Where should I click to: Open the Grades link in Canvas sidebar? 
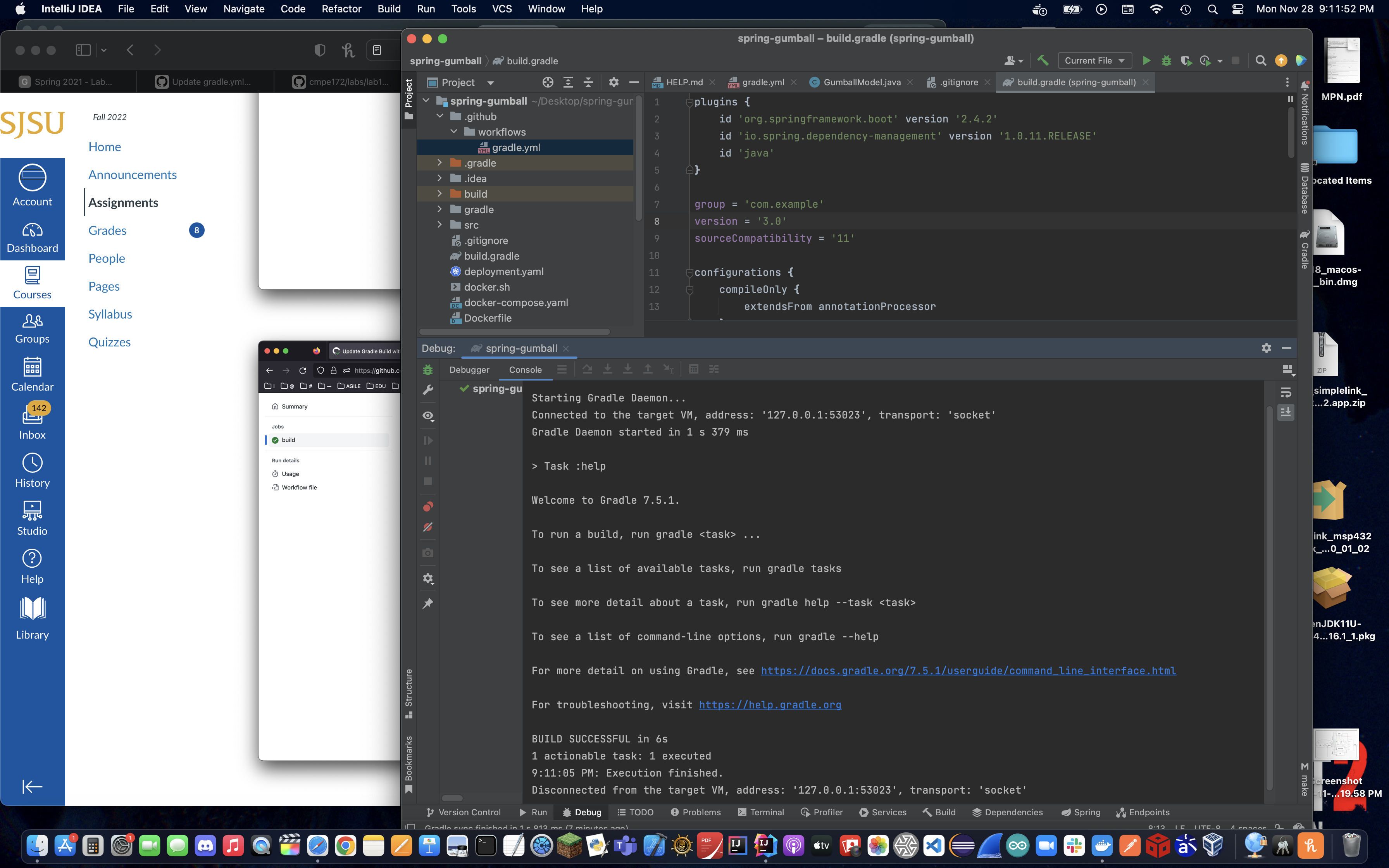(107, 230)
